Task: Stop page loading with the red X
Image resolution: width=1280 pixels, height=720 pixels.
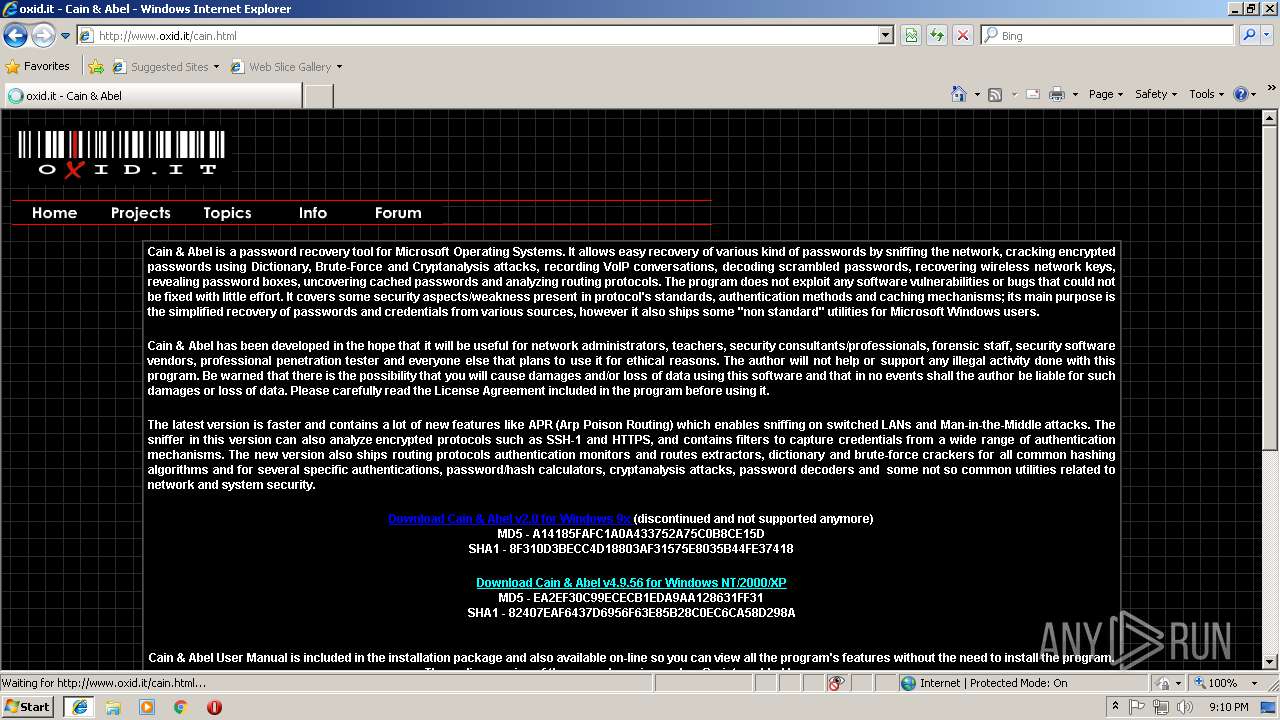Action: click(x=963, y=36)
